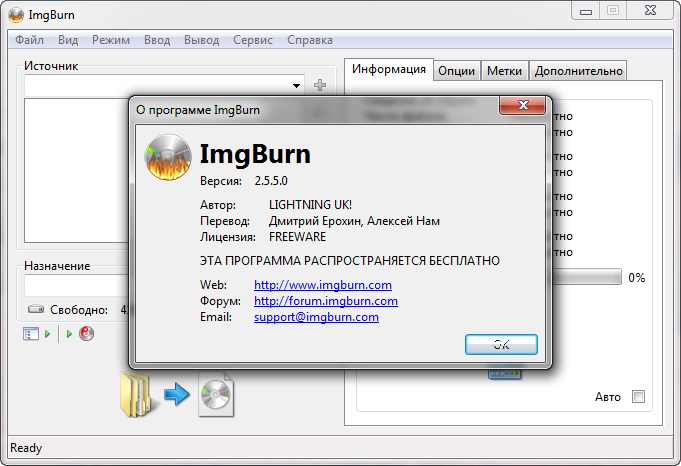Open the Справка menu
This screenshot has width=681, height=466.
click(310, 40)
